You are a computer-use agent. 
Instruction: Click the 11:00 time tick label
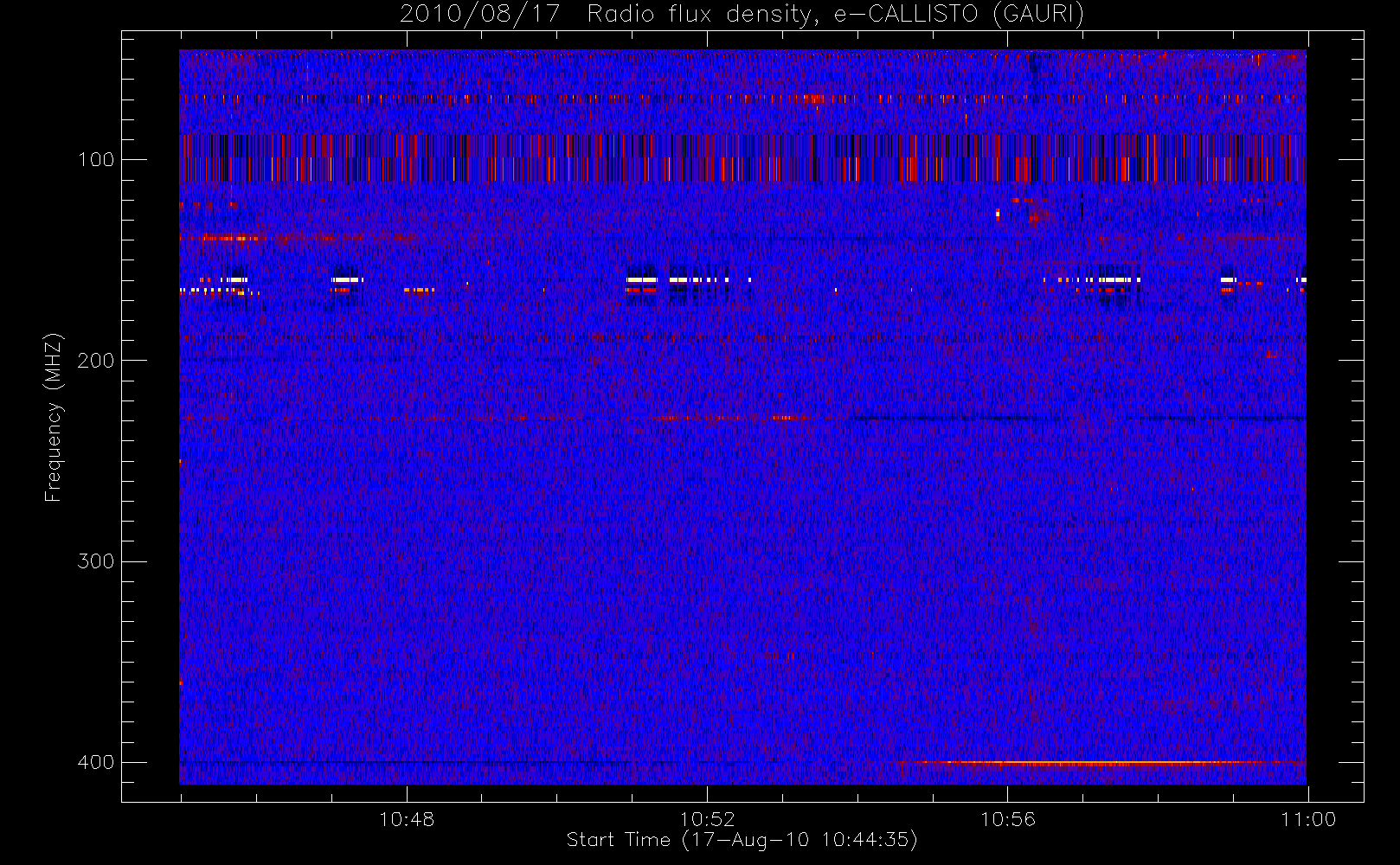pyautogui.click(x=1308, y=818)
